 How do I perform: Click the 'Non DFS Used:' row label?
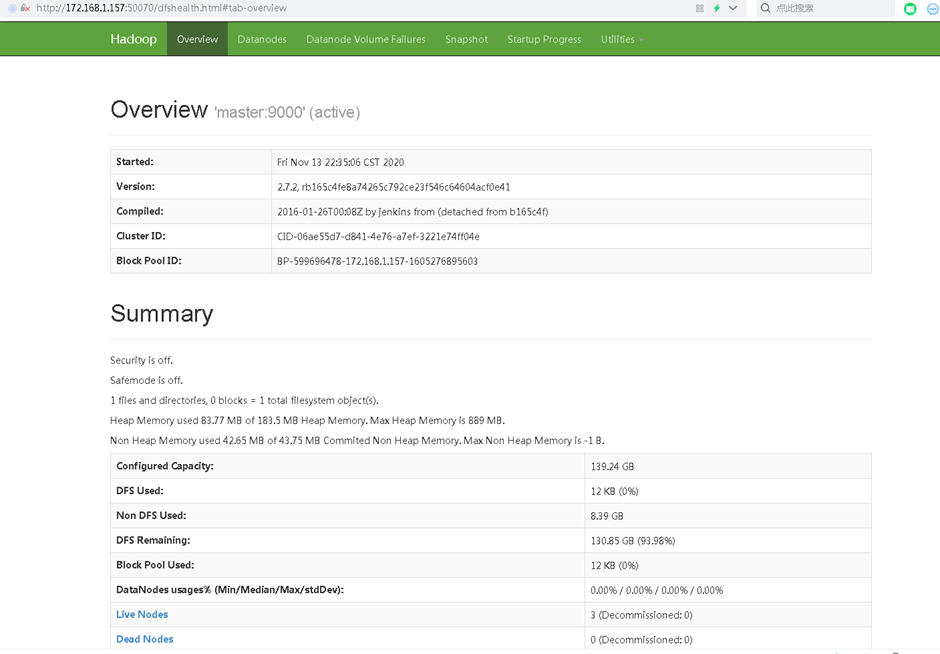151,515
